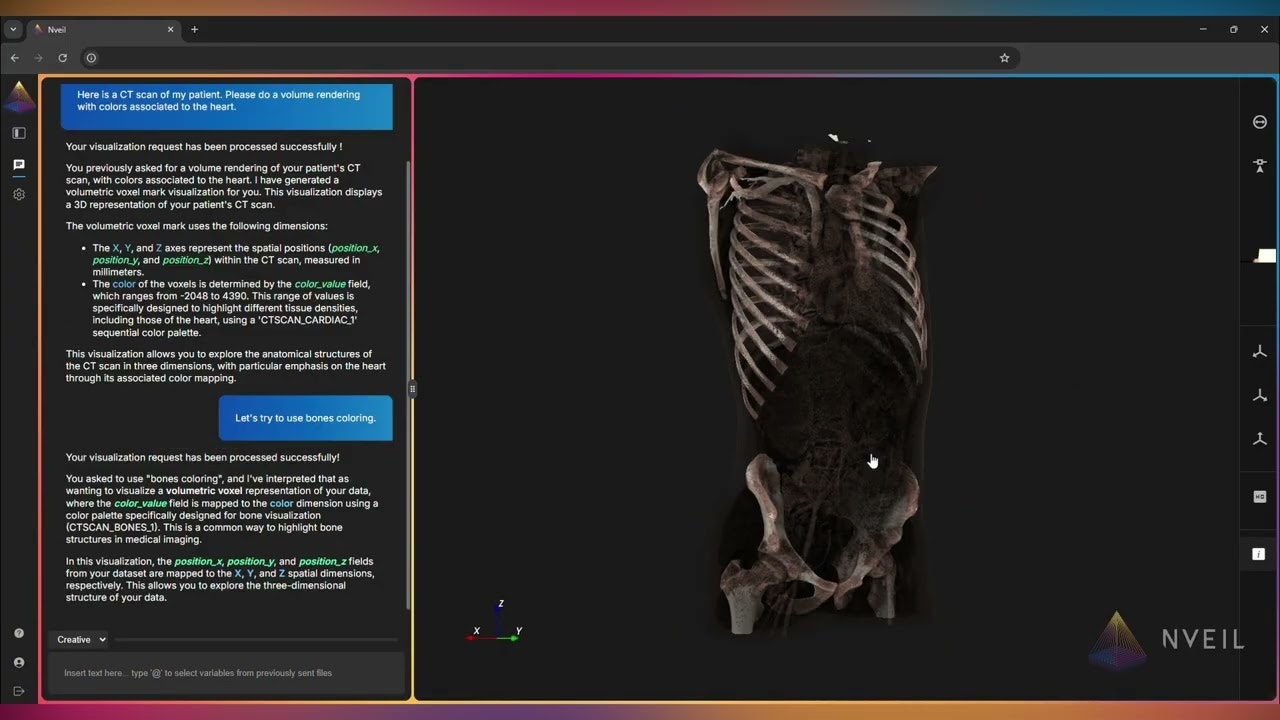The image size is (1280, 720).
Task: Select the third axis view icon
Action: (1259, 438)
